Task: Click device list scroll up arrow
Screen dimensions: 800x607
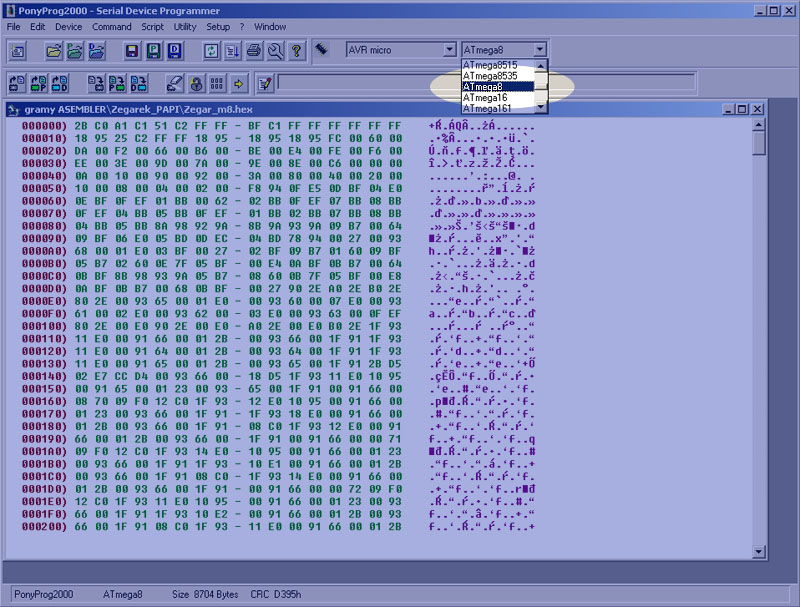Action: tap(540, 65)
